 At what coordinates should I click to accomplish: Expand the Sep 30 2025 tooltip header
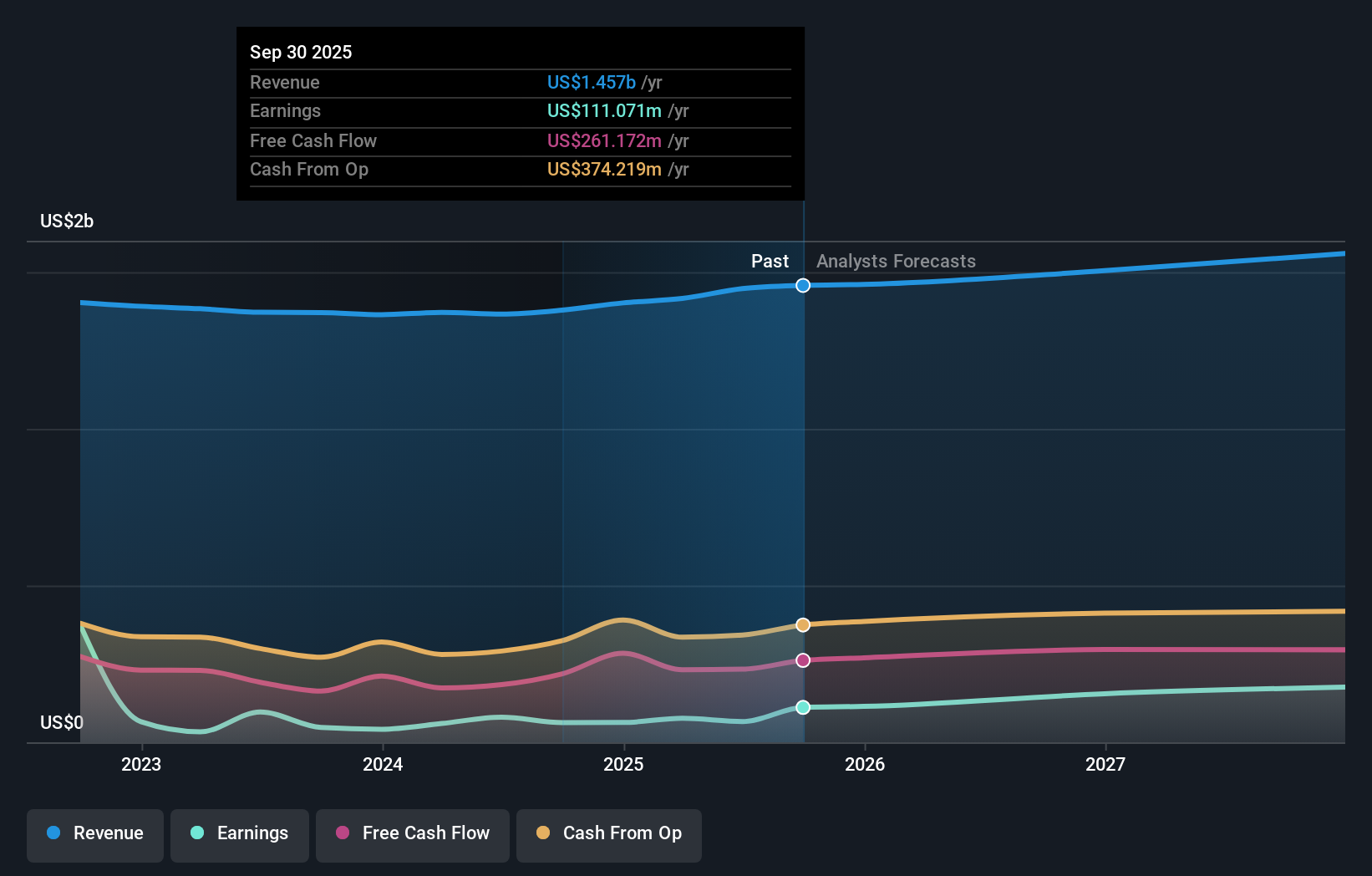click(301, 52)
